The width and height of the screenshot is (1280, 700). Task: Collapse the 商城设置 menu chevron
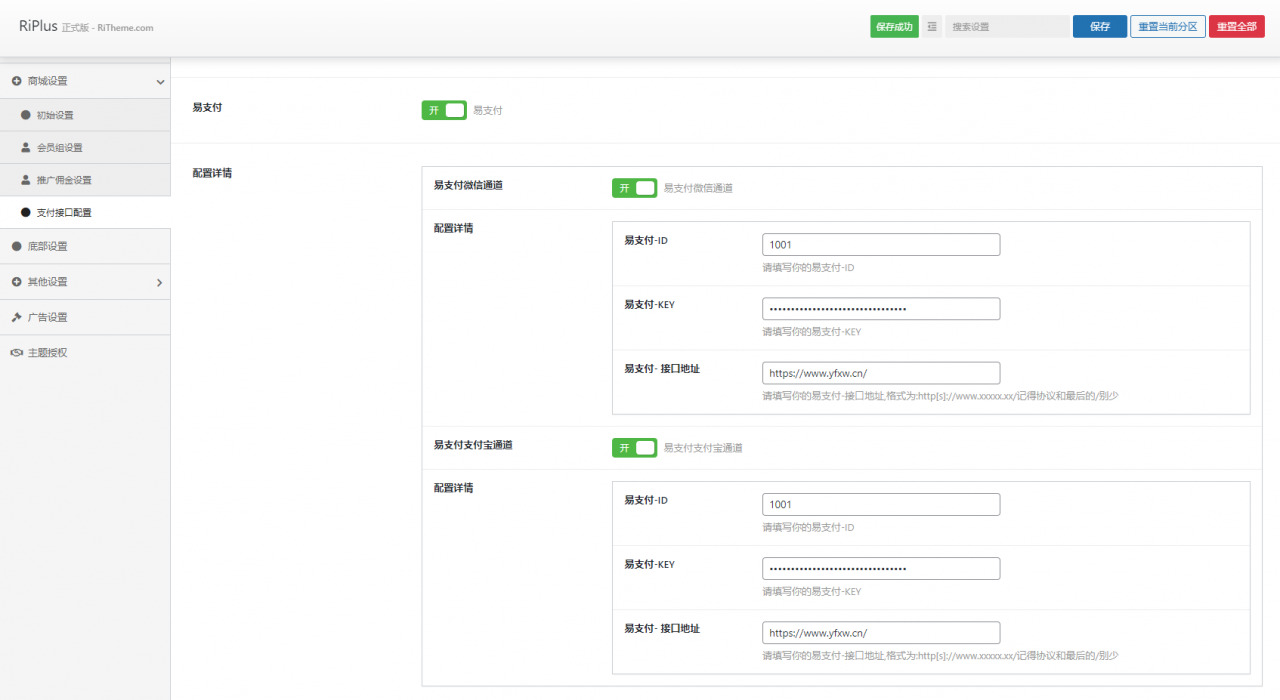tap(160, 82)
